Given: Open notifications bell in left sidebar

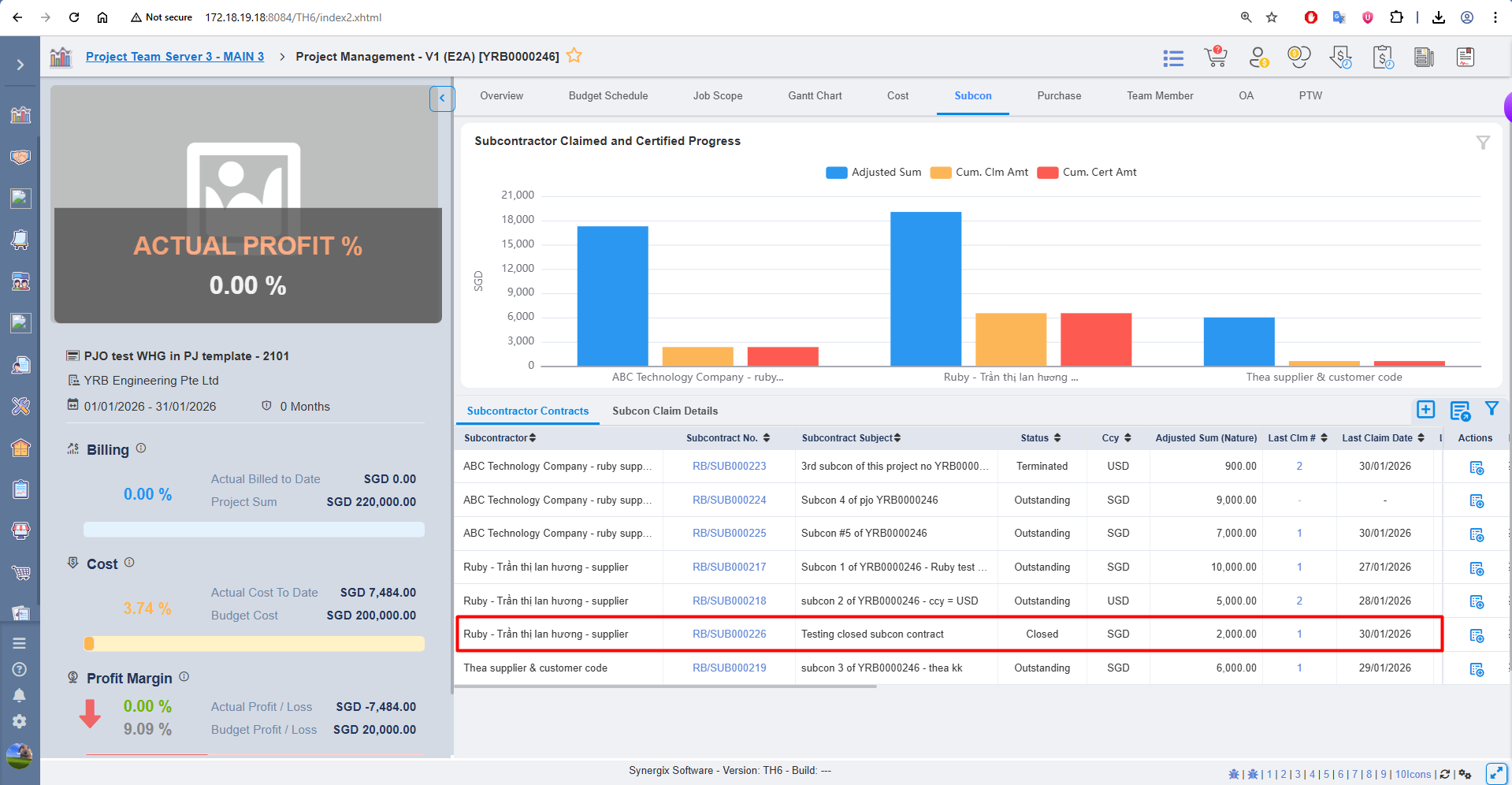Looking at the screenshot, I should pyautogui.click(x=20, y=695).
